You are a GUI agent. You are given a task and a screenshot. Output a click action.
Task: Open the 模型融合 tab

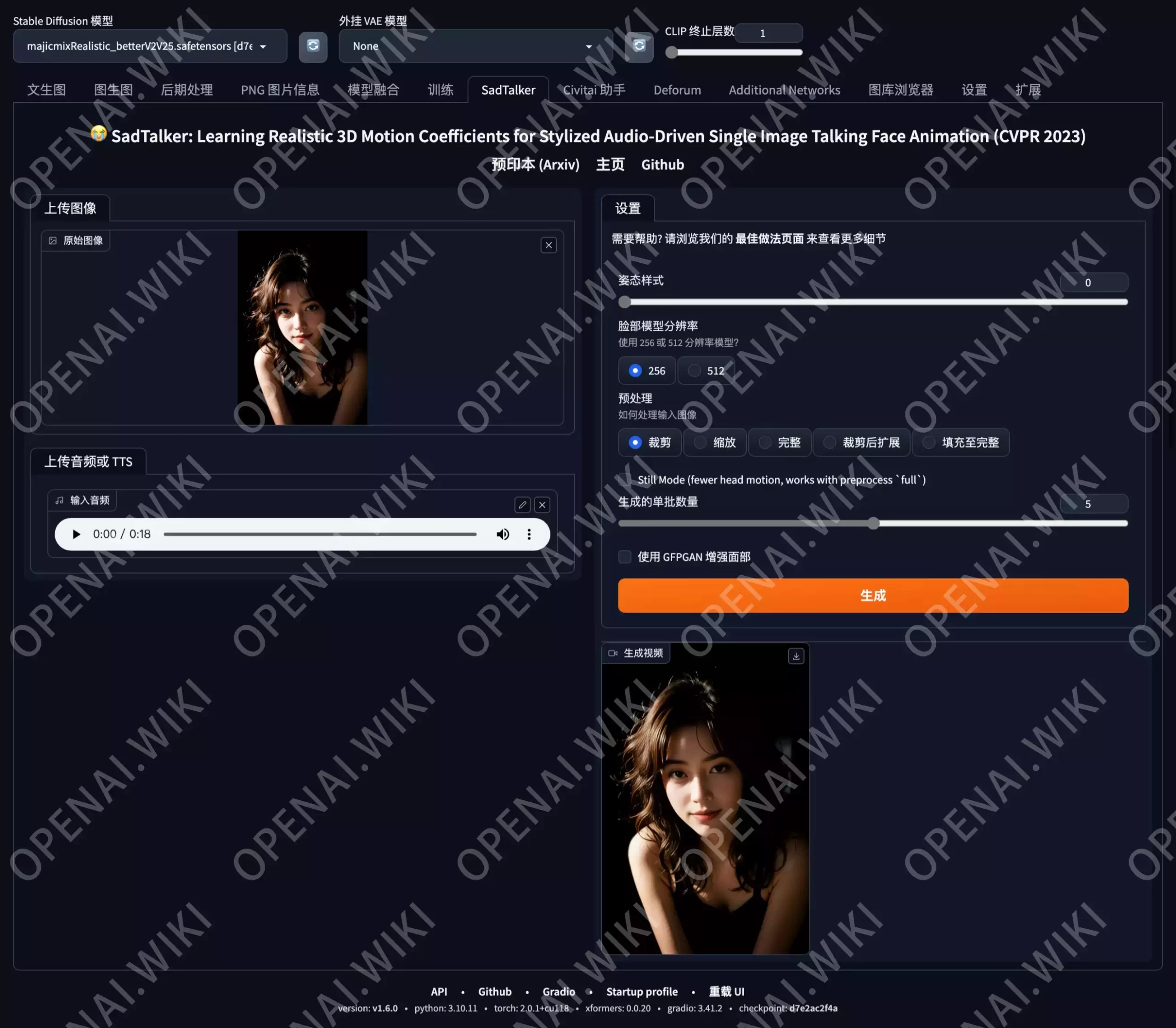(373, 90)
